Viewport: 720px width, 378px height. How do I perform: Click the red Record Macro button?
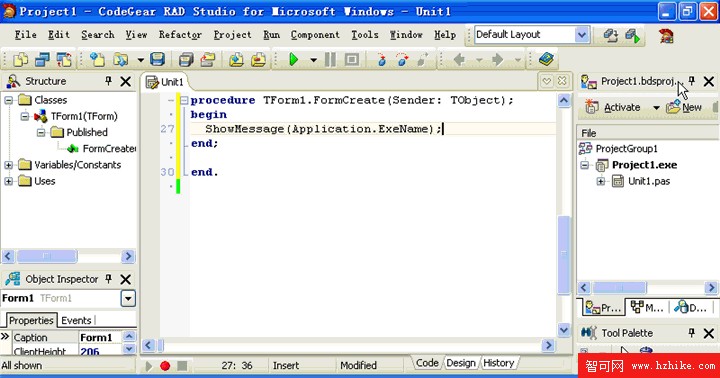point(165,366)
